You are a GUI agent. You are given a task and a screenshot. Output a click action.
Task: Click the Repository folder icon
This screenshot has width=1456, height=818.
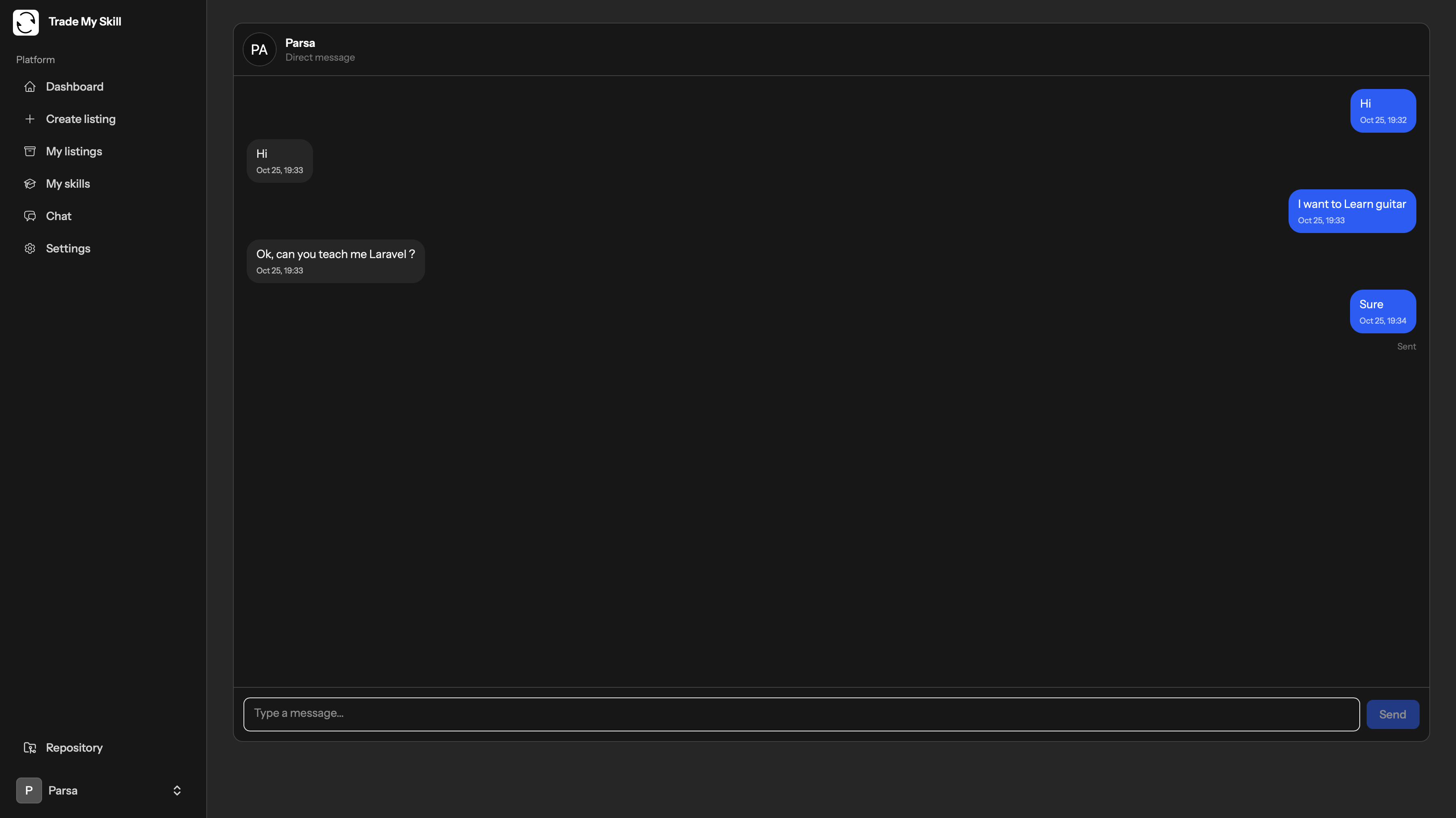point(30,747)
